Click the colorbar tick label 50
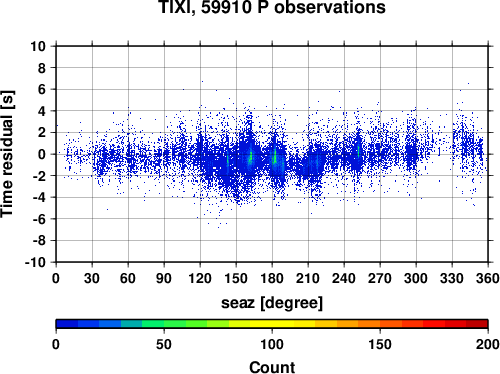Image resolution: width=500 pixels, height=374 pixels. pyautogui.click(x=164, y=344)
